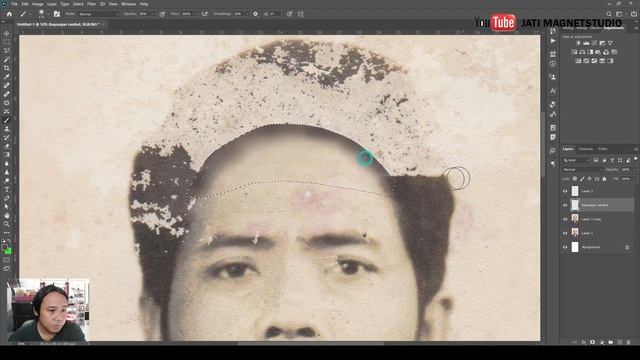This screenshot has height=360, width=640.
Task: Toggle pressure for opacity
Action: click(162, 14)
